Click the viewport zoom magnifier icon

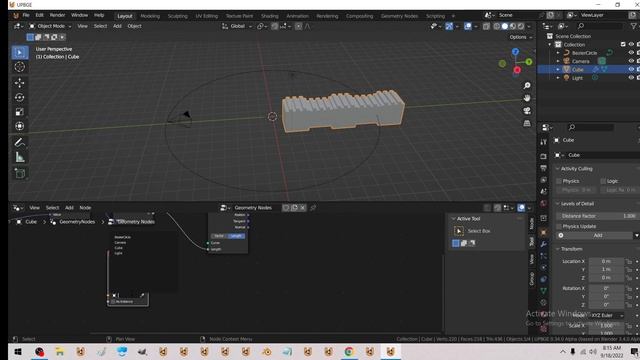pyautogui.click(x=527, y=86)
